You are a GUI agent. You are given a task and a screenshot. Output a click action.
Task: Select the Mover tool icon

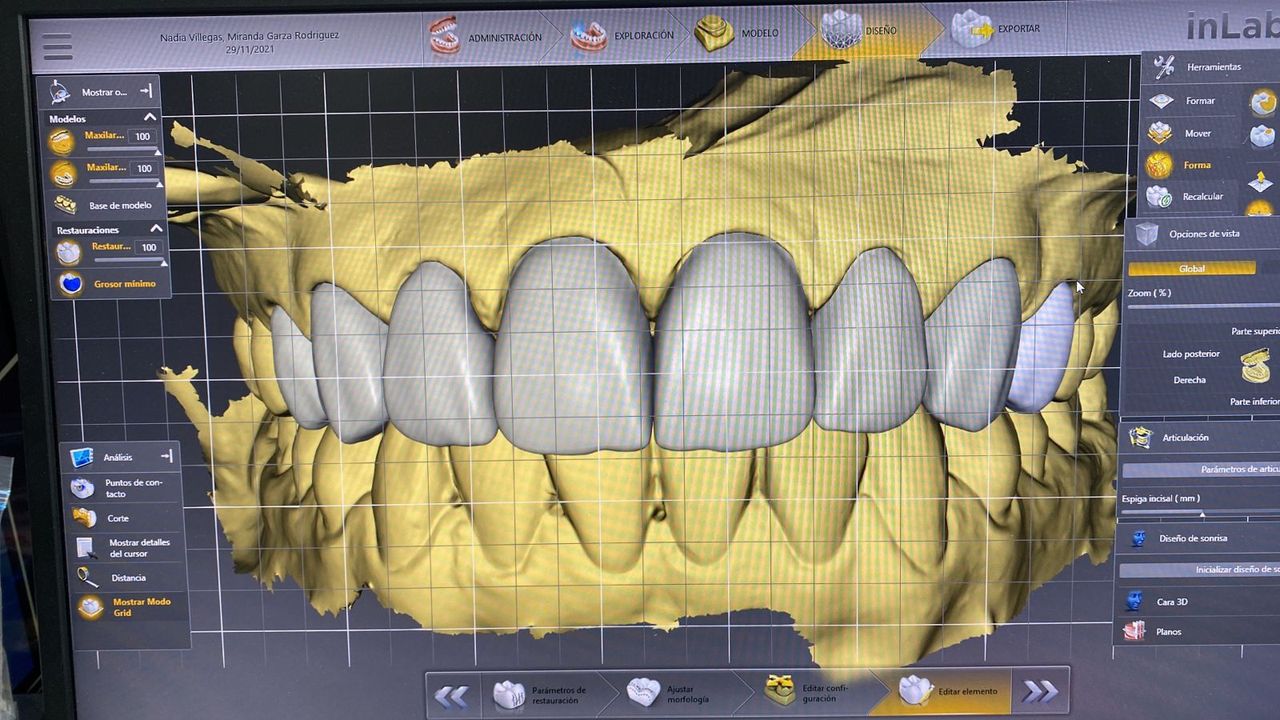pos(1160,133)
